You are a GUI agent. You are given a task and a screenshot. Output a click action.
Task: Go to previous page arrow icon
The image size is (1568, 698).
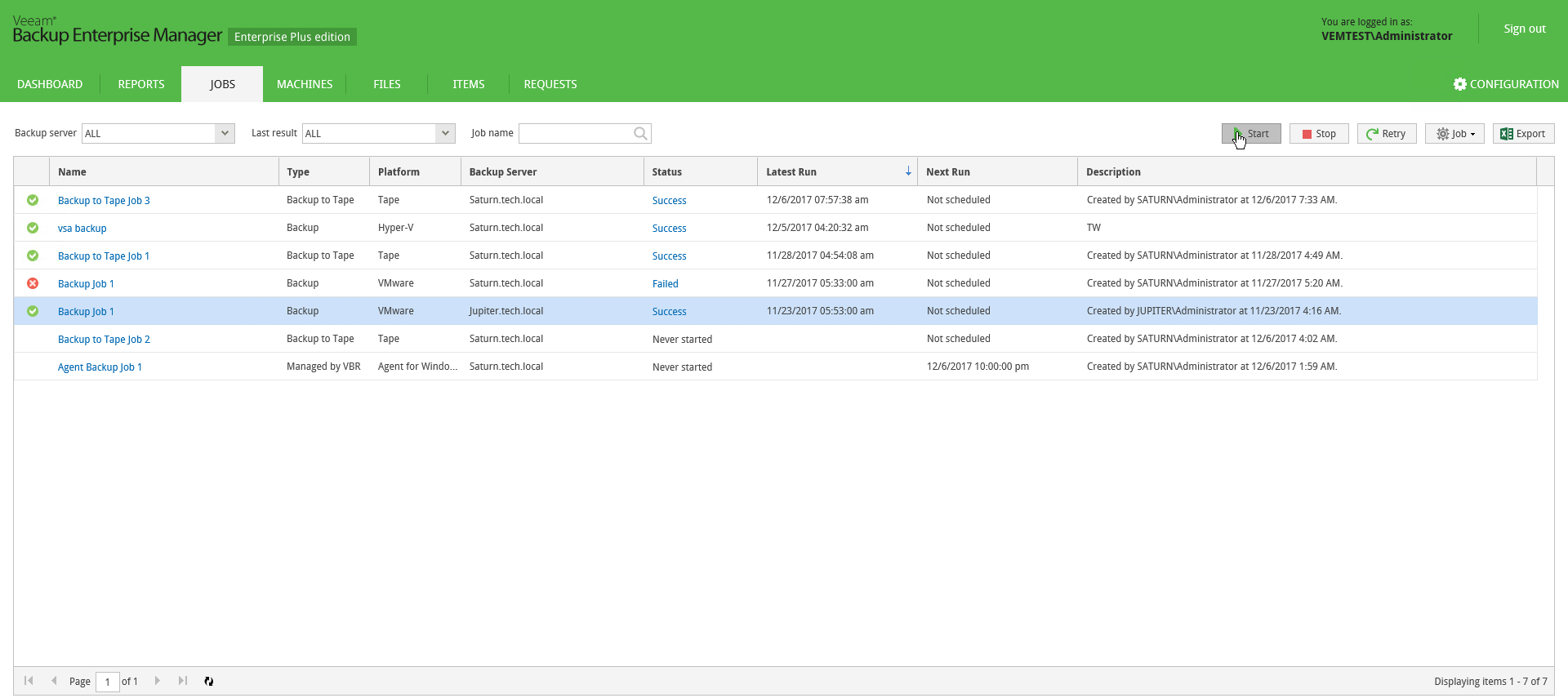[54, 681]
